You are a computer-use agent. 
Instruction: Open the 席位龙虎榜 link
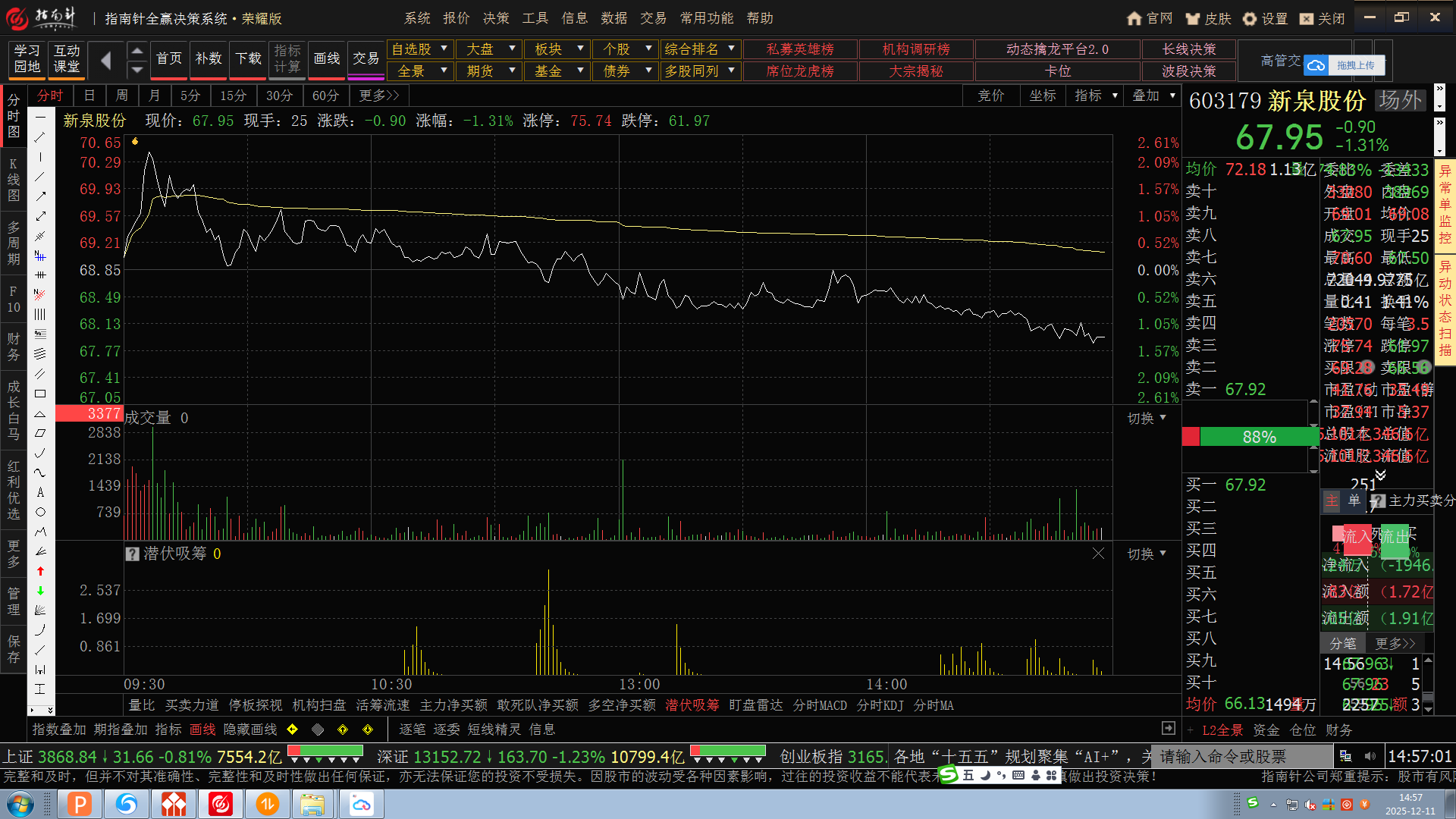pos(800,71)
